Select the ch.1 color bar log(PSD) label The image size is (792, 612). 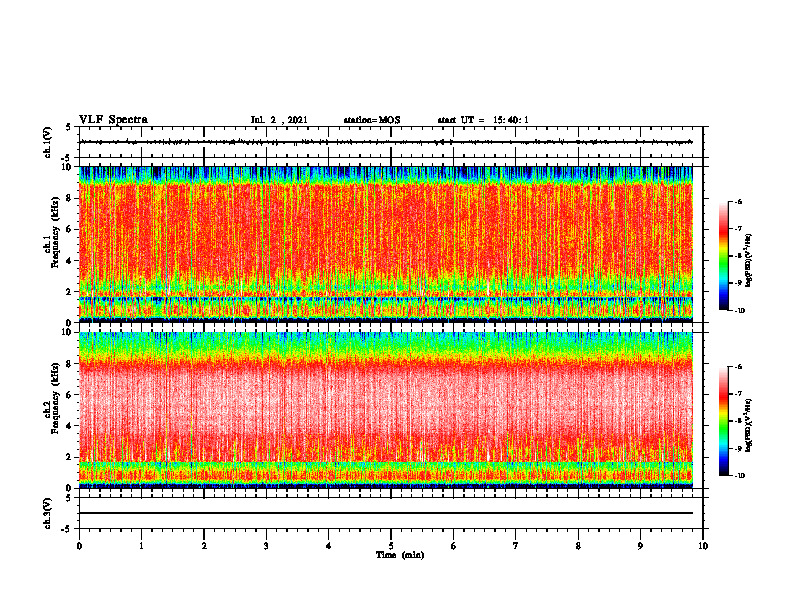pyautogui.click(x=749, y=261)
